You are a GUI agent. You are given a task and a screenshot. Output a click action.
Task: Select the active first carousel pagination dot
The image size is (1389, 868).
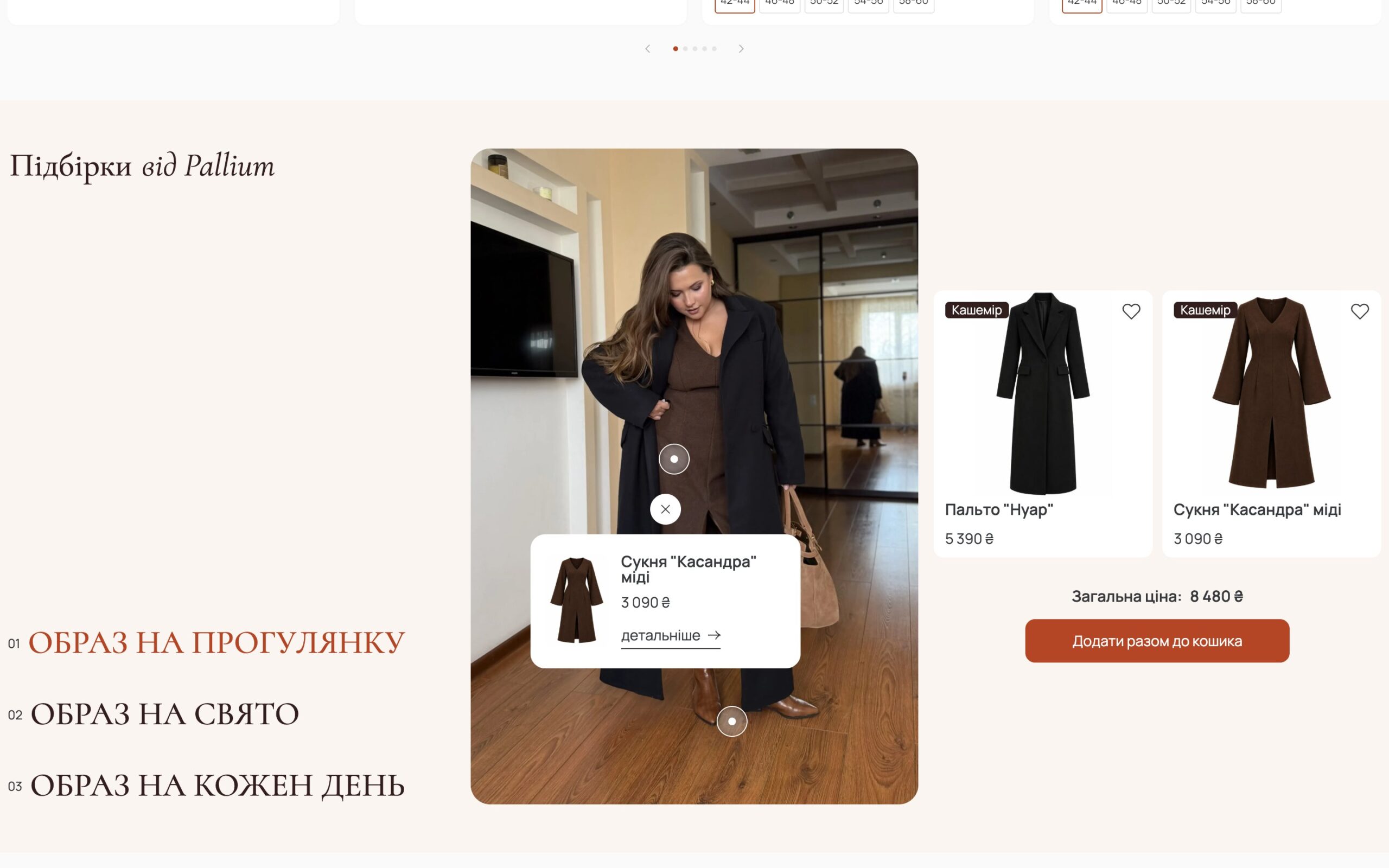[x=676, y=49]
